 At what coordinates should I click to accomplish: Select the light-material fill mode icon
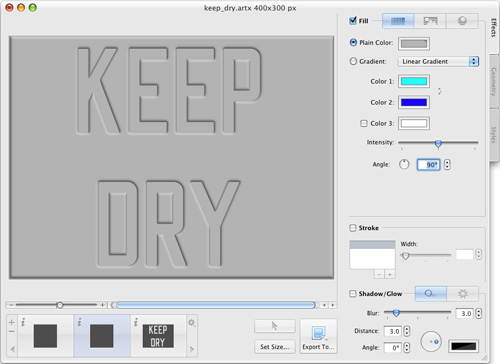coord(462,21)
